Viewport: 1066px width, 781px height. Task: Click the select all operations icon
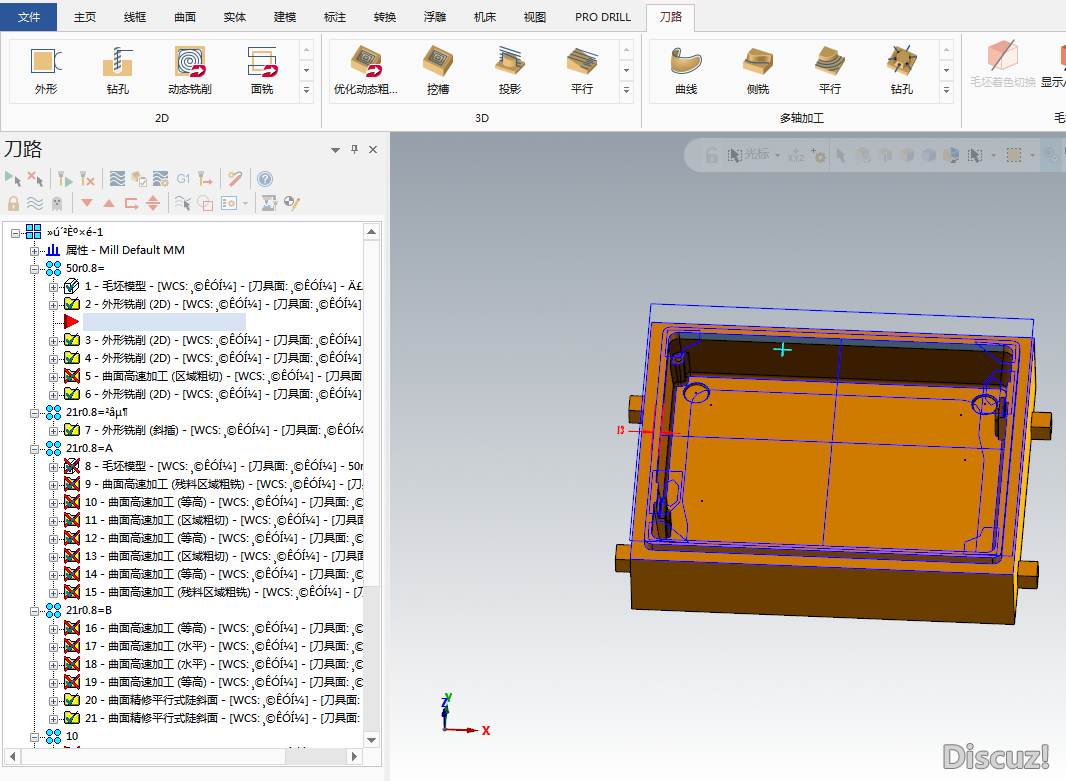pyautogui.click(x=13, y=179)
